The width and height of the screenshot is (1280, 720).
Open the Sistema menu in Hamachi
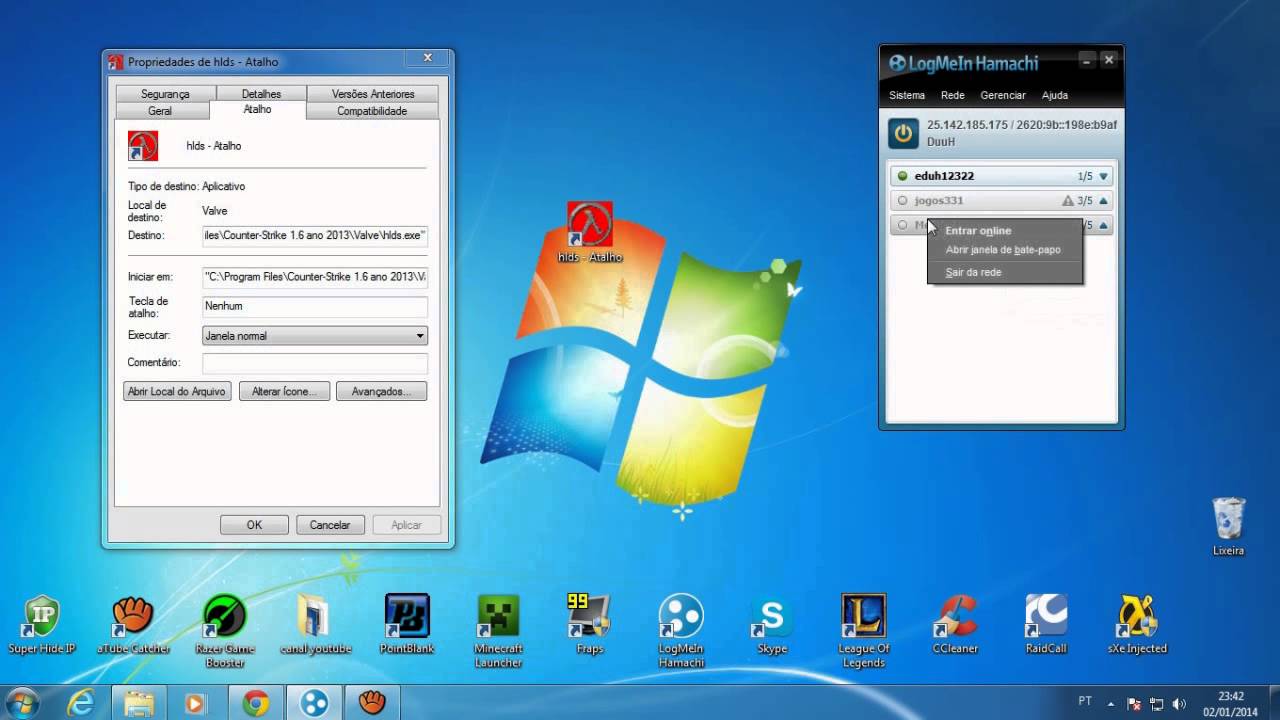(x=907, y=95)
